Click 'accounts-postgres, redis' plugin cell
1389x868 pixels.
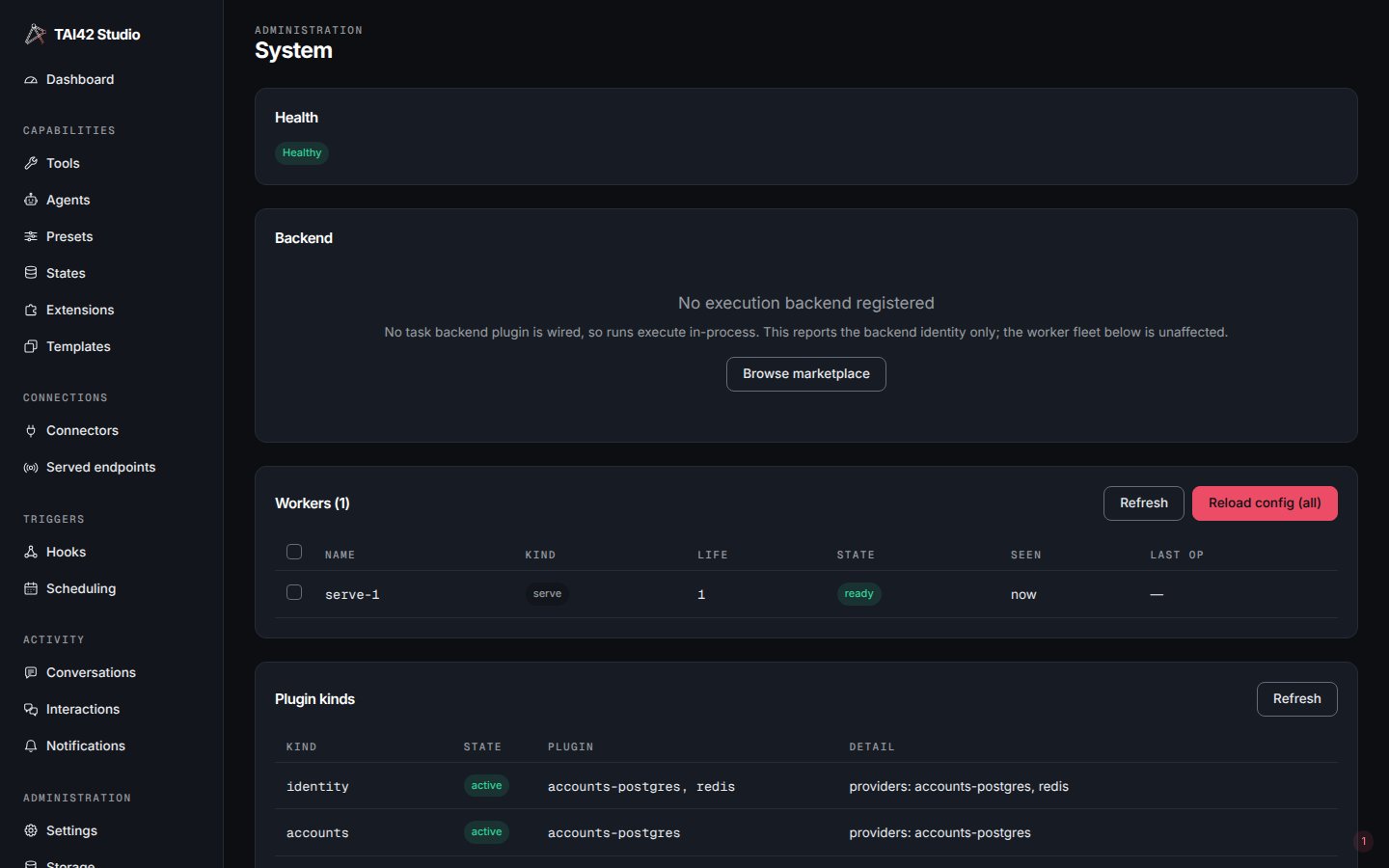(x=641, y=787)
